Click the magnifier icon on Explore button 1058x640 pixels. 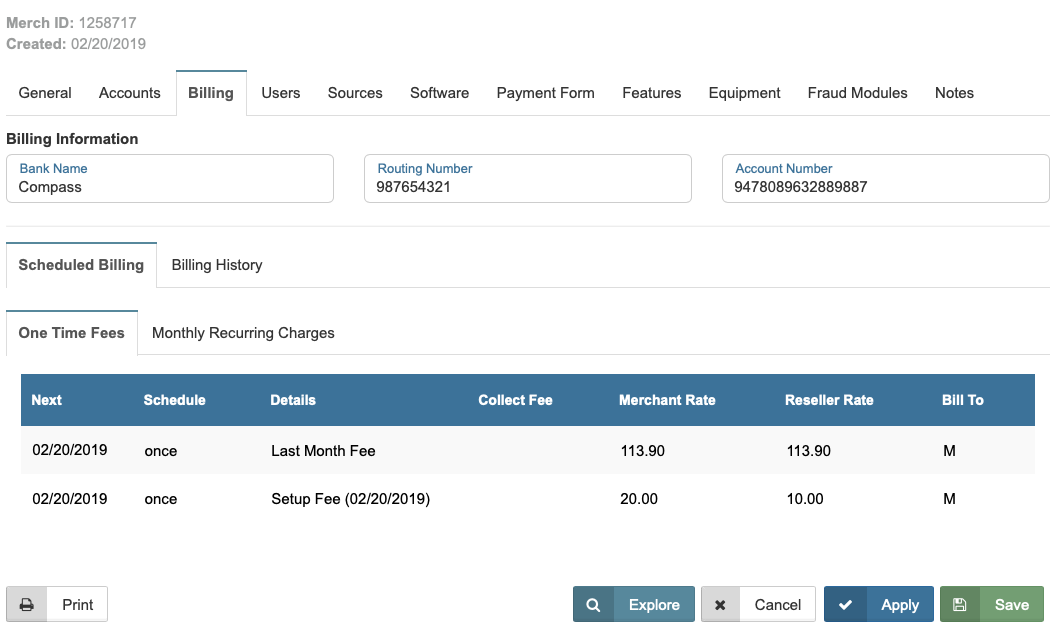[x=593, y=605]
